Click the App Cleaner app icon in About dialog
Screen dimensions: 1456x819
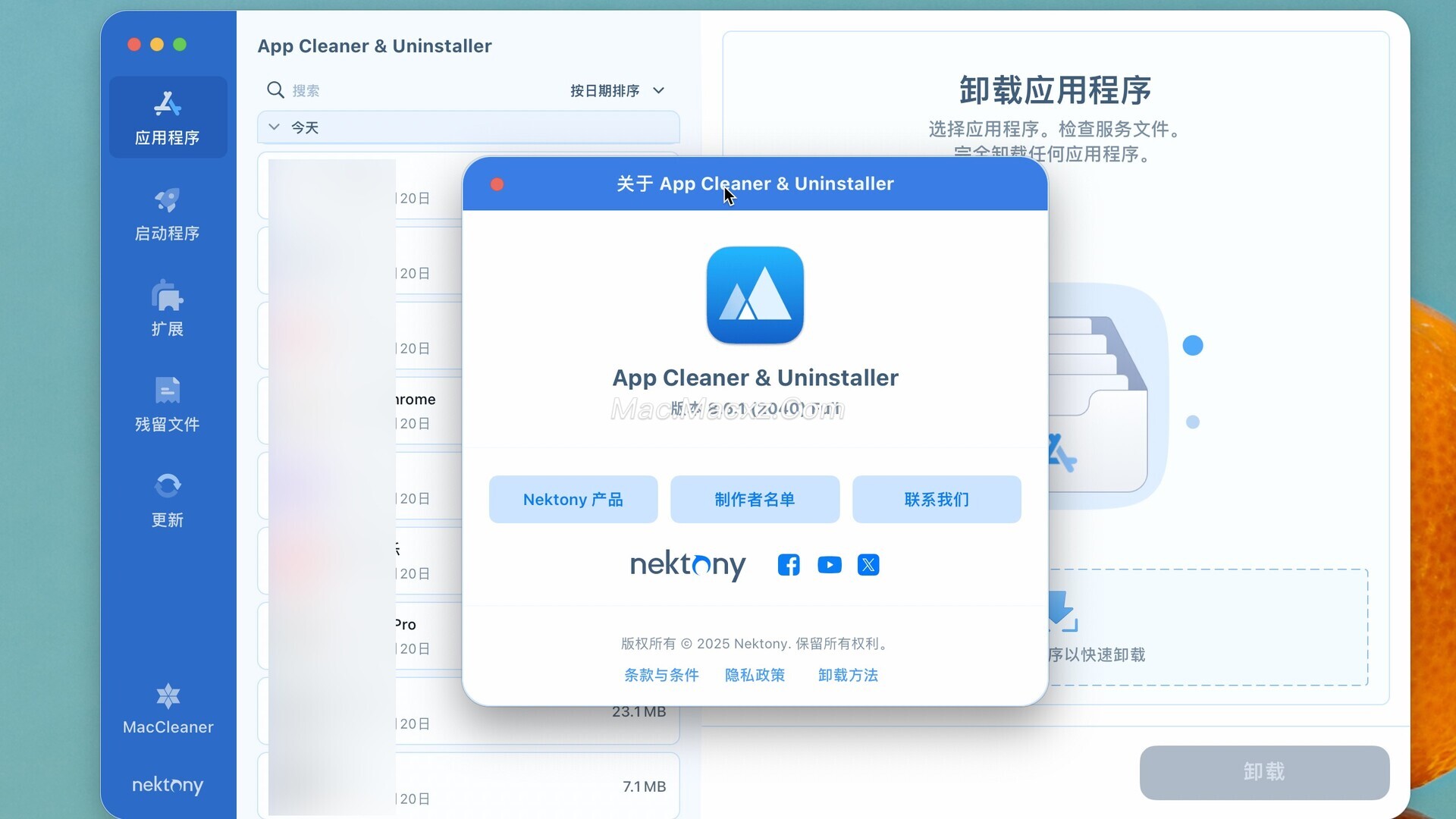click(755, 295)
